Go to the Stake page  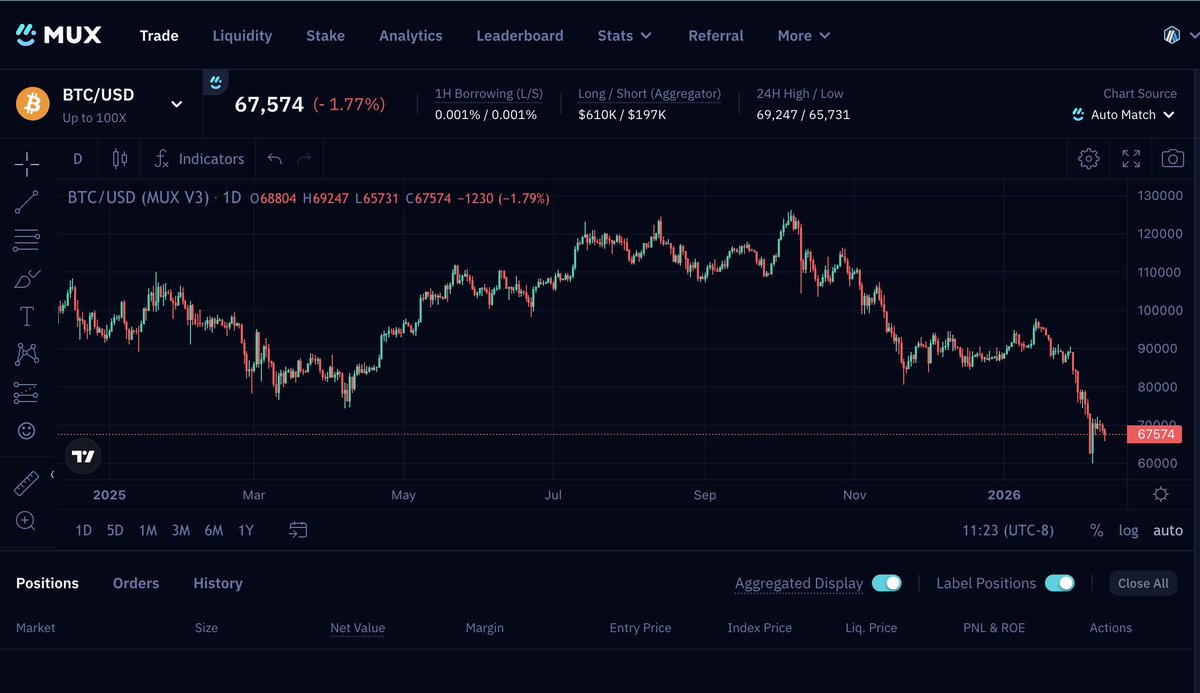click(325, 35)
